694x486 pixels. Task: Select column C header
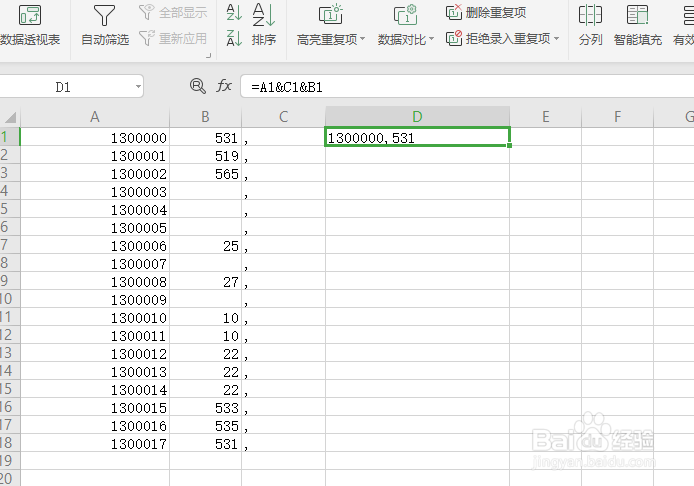[x=283, y=117]
